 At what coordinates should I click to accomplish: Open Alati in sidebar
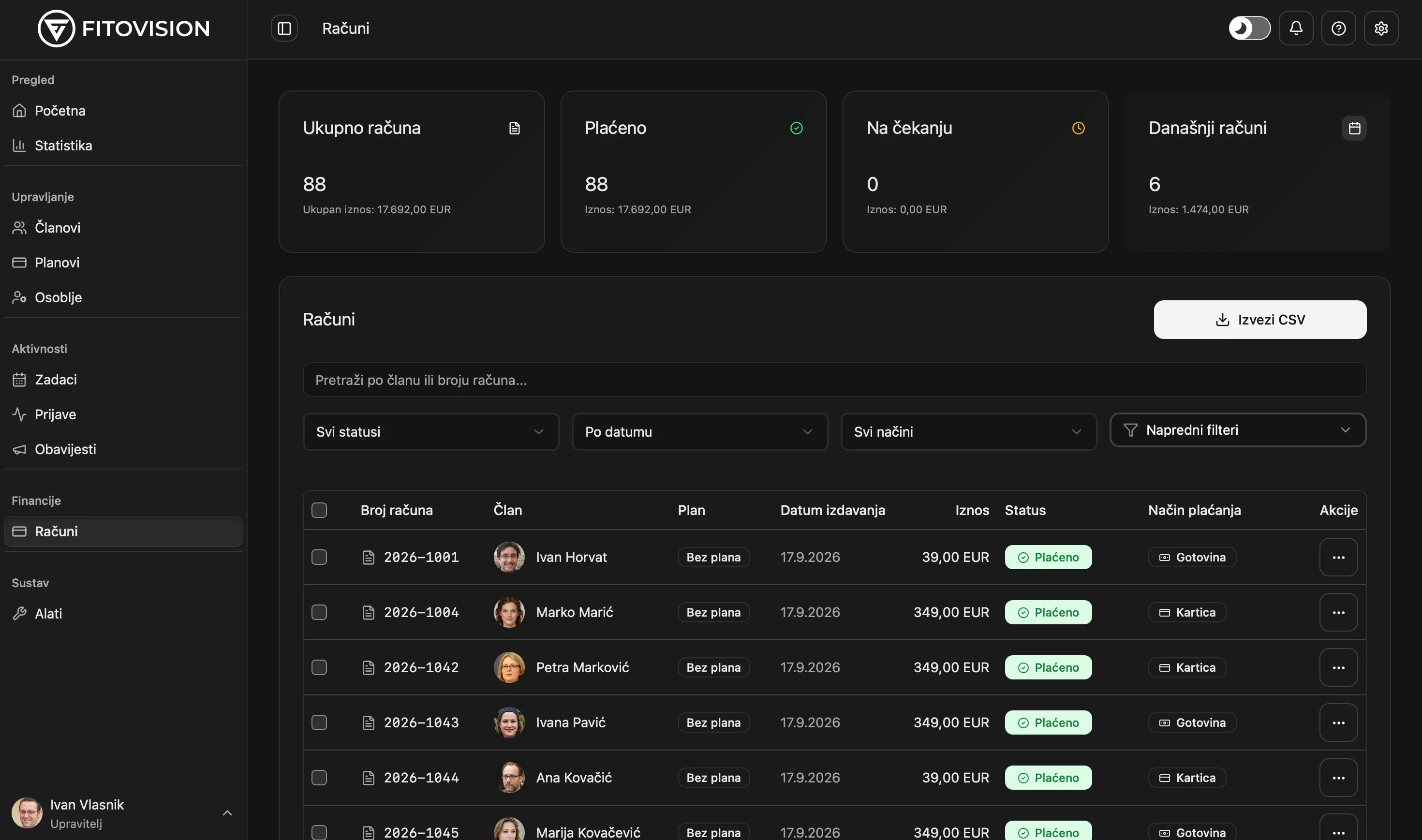[x=123, y=614]
